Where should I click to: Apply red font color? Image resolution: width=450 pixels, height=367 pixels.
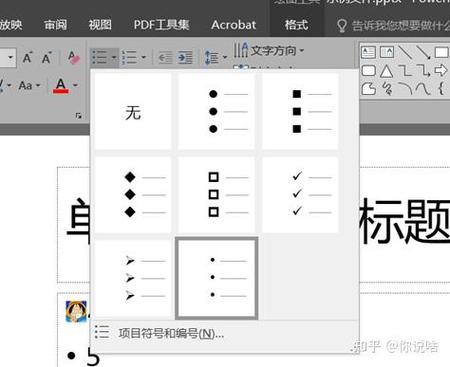coord(61,86)
